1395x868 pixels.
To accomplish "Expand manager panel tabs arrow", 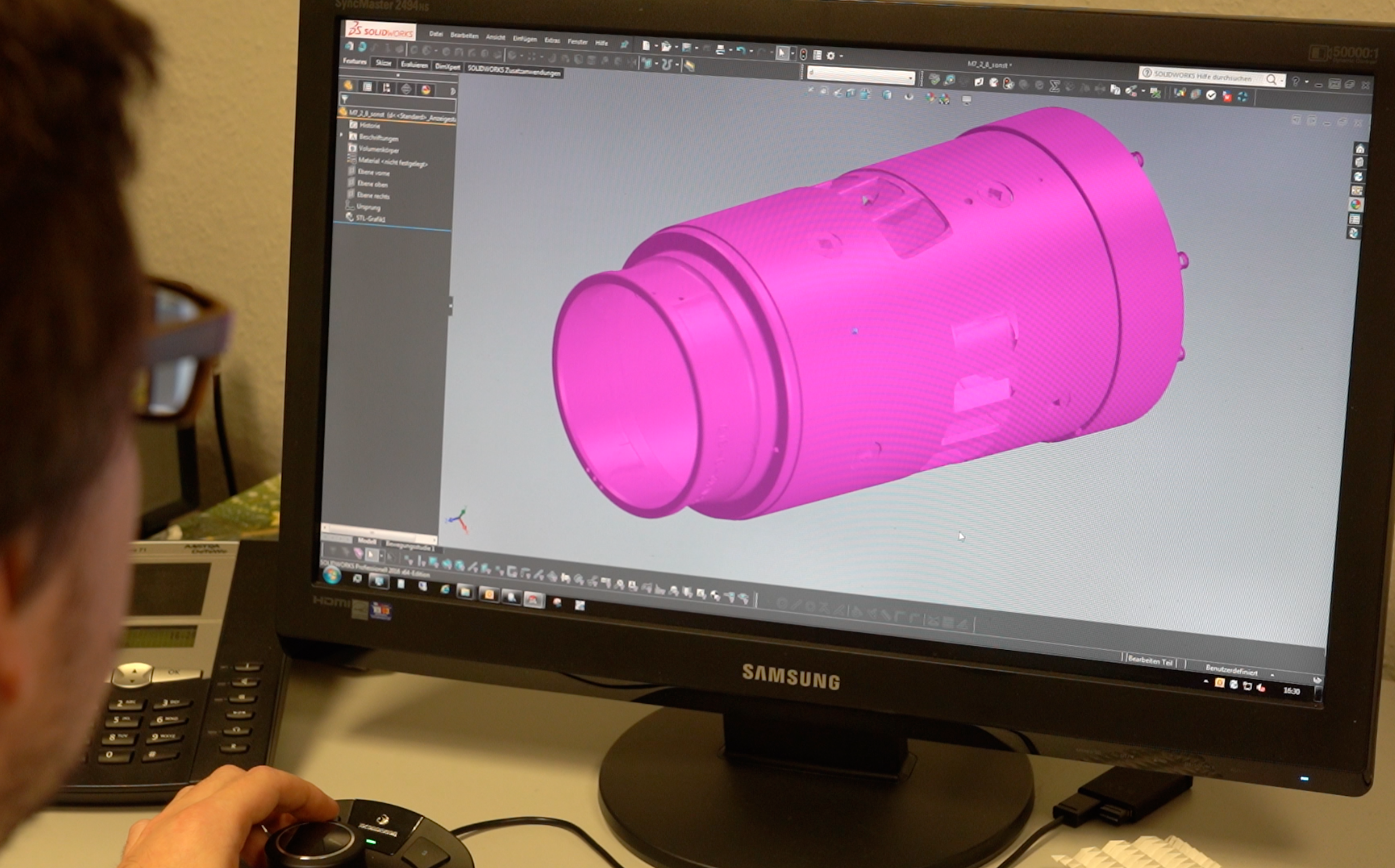I will coord(453,92).
